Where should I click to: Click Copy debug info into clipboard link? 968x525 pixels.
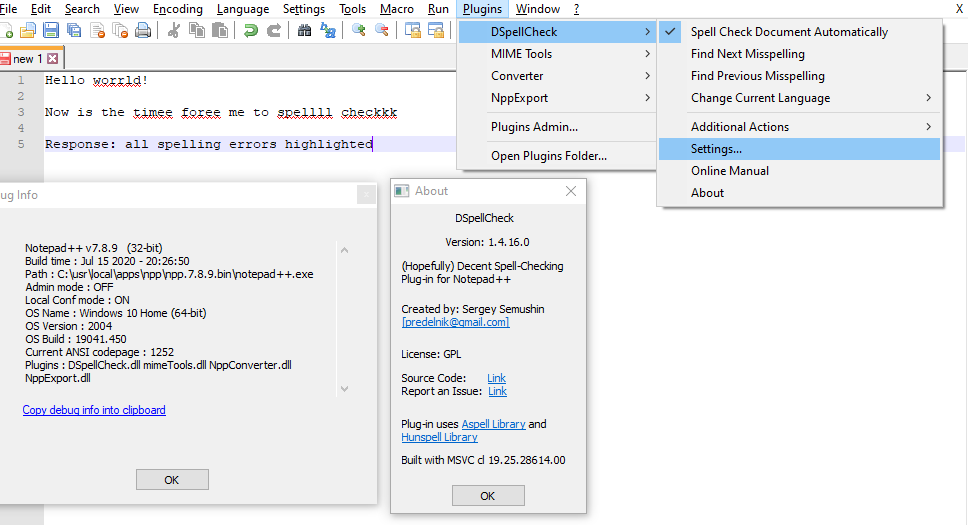pos(94,410)
